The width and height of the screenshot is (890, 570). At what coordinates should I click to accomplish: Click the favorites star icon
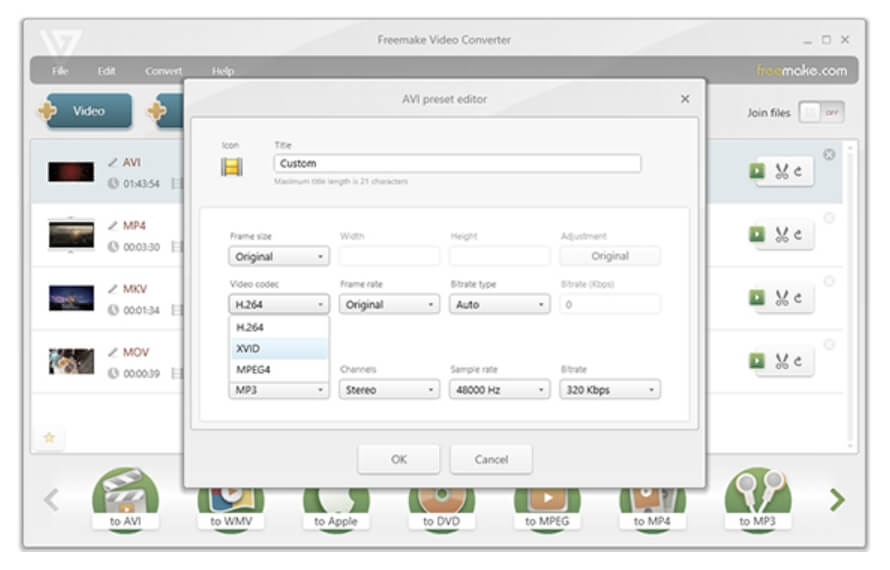click(x=49, y=437)
